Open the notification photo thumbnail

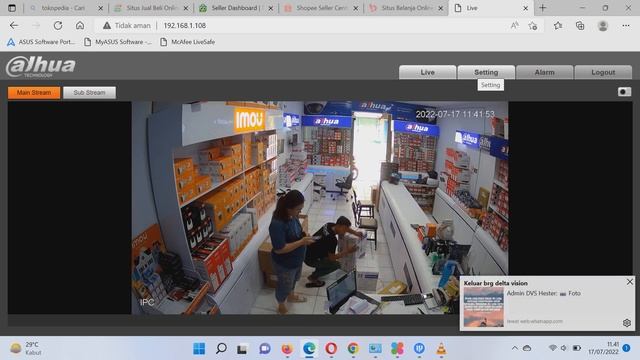[484, 307]
